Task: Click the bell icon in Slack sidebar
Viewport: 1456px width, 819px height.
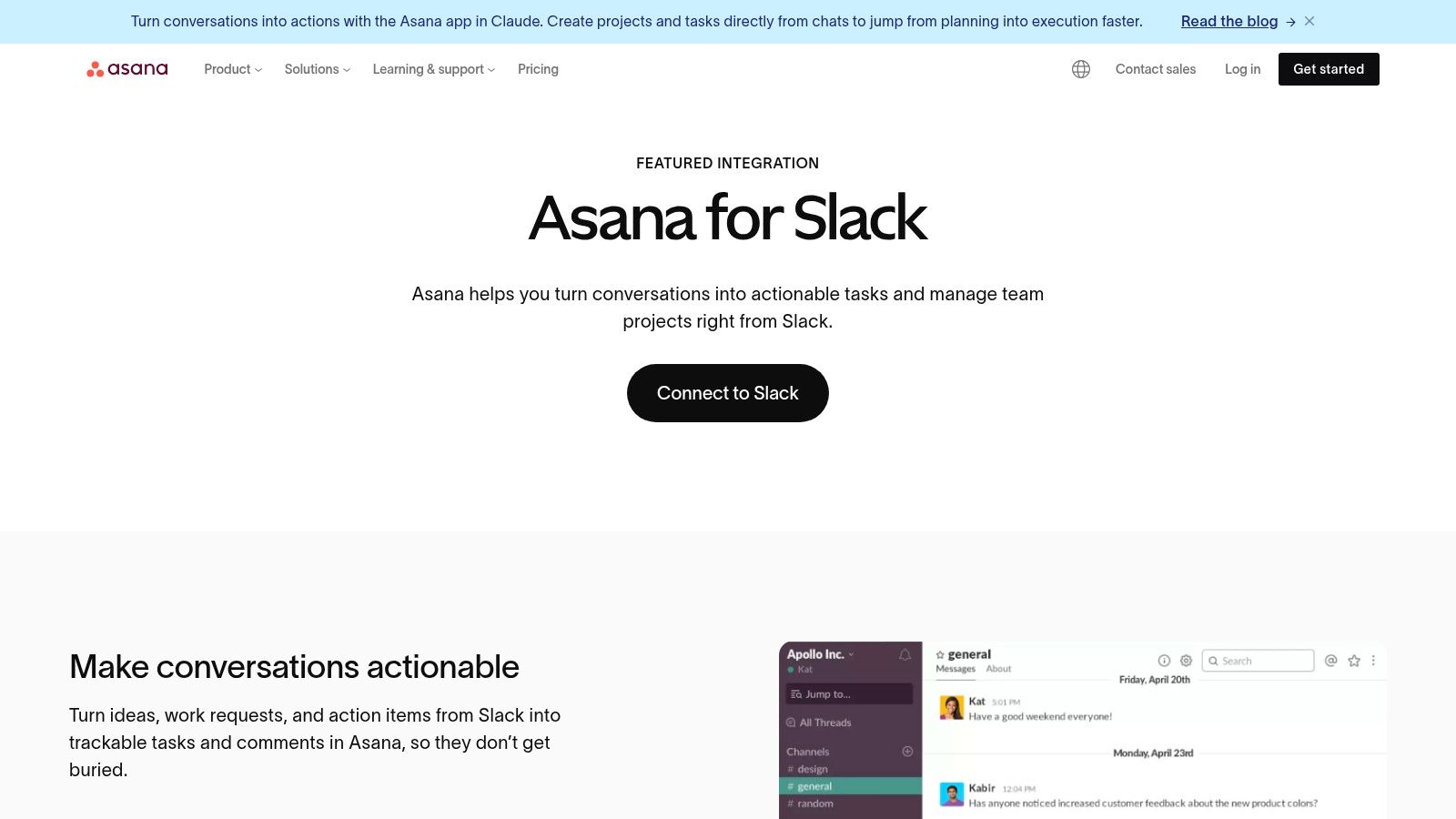Action: coord(905,654)
